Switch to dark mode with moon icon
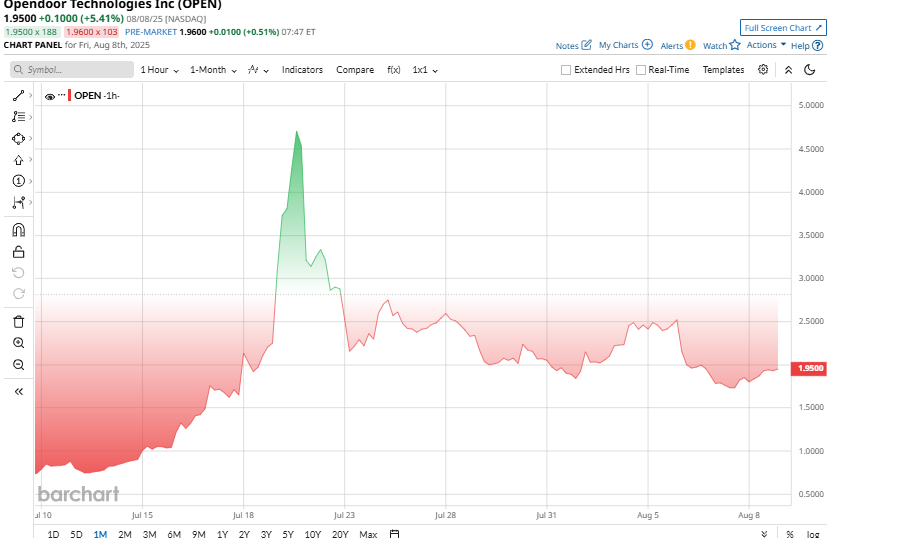This screenshot has height=538, width=904. pos(809,70)
